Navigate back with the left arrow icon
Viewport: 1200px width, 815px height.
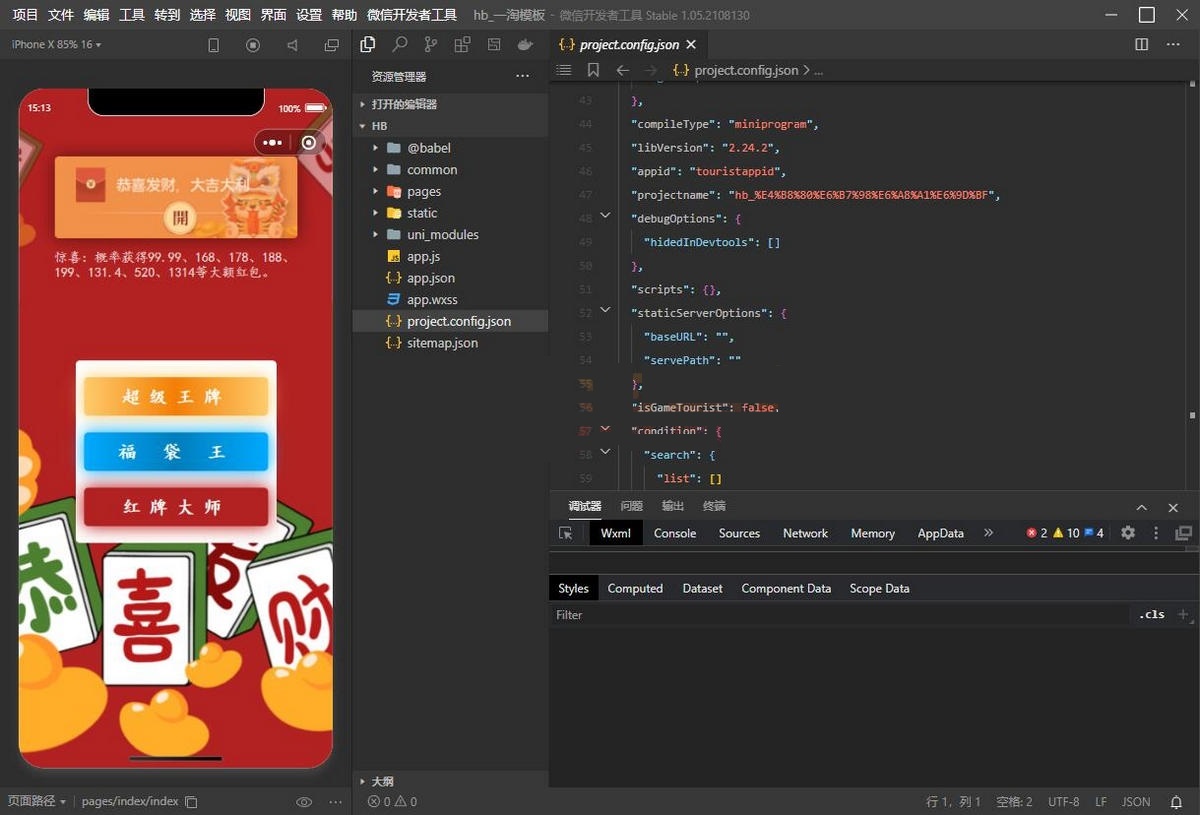tap(622, 70)
